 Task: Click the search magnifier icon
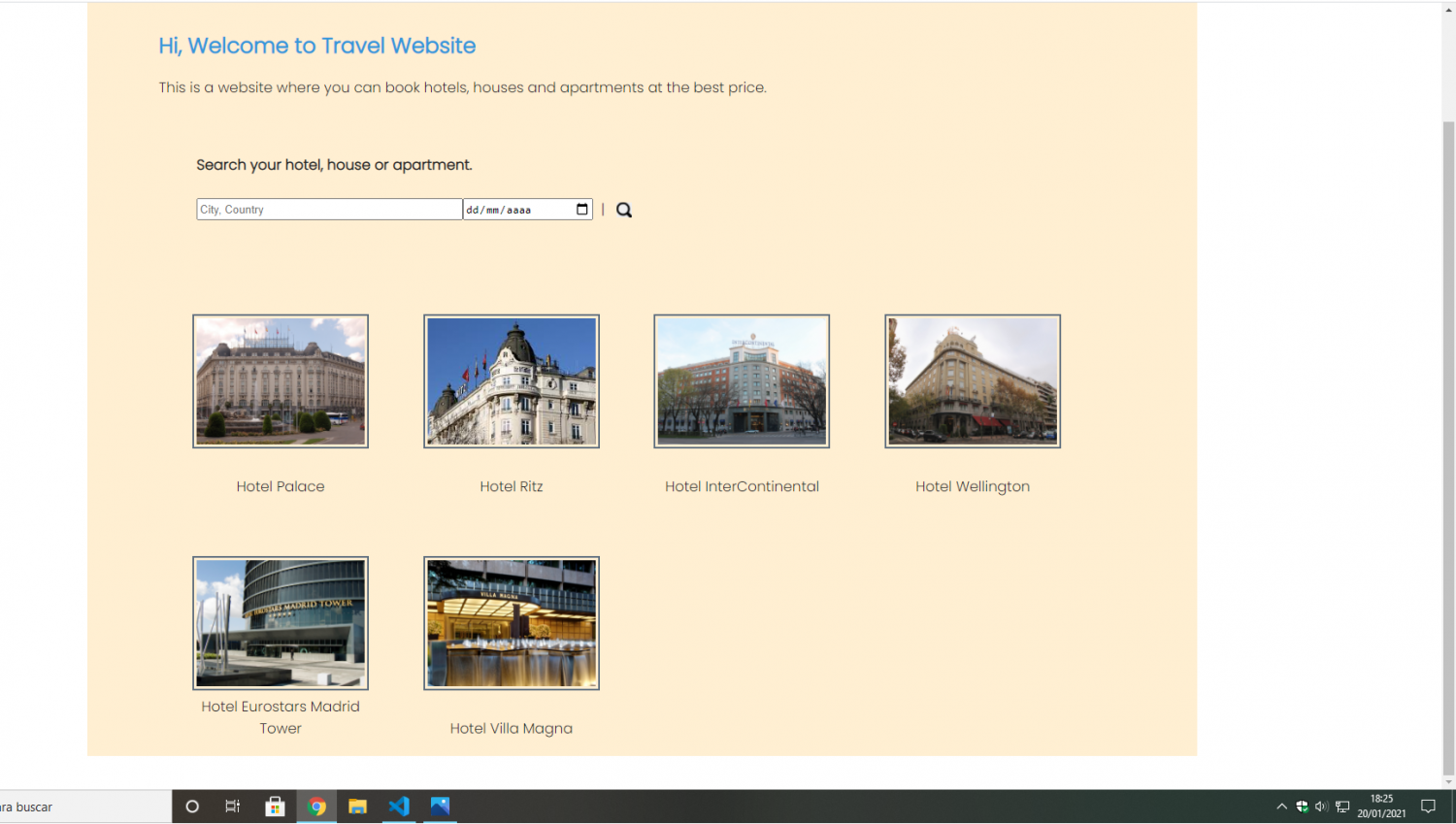[624, 210]
